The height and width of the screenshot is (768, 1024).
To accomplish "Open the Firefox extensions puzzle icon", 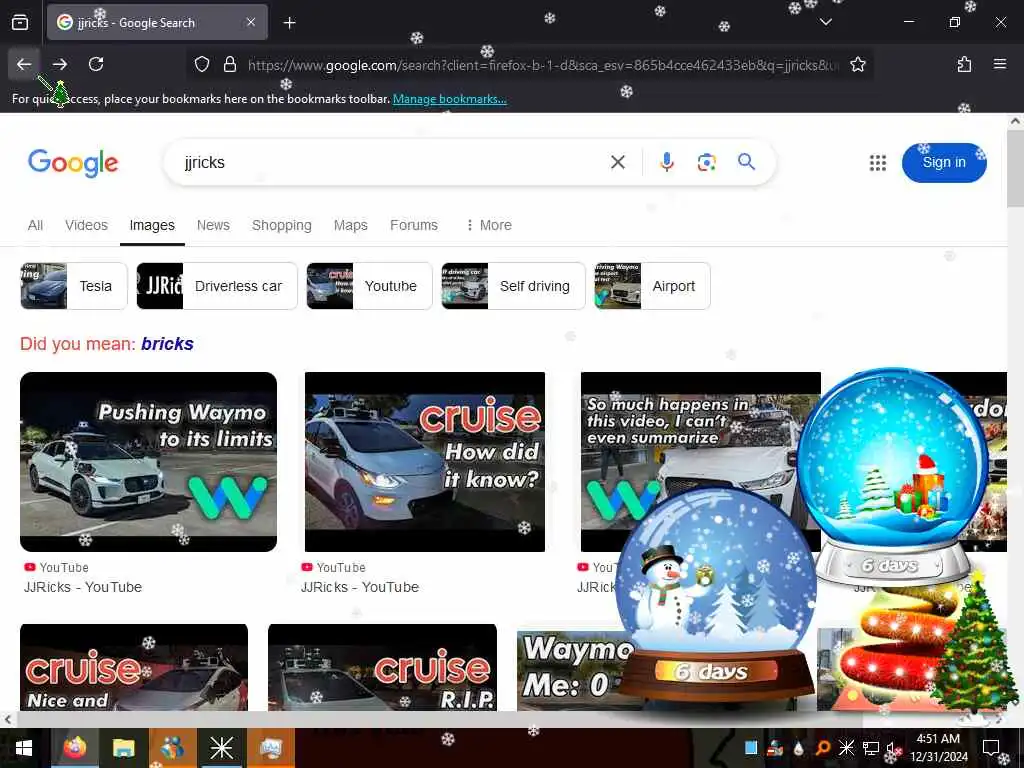I will [964, 64].
